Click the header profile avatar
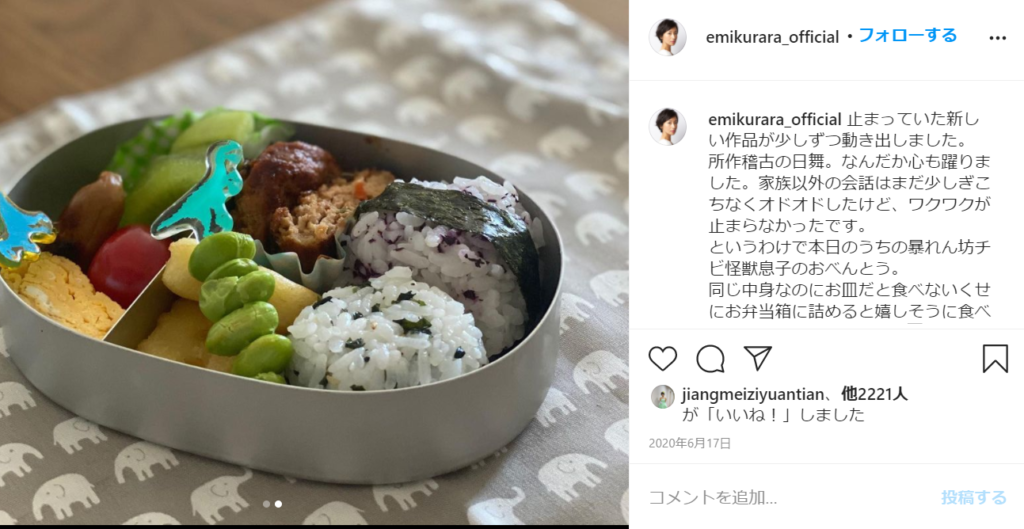The width and height of the screenshot is (1024, 529). pos(667,37)
